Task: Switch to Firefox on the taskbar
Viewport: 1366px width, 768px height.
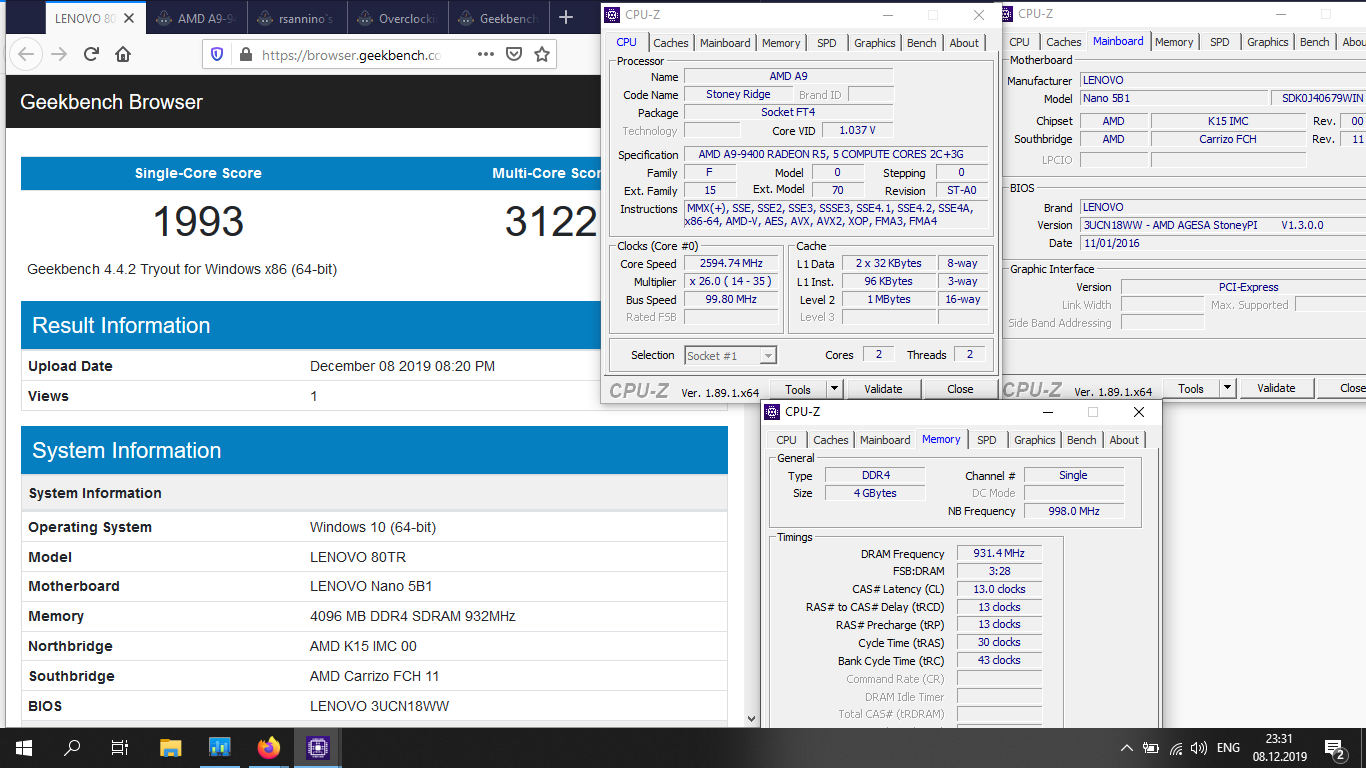Action: click(269, 747)
